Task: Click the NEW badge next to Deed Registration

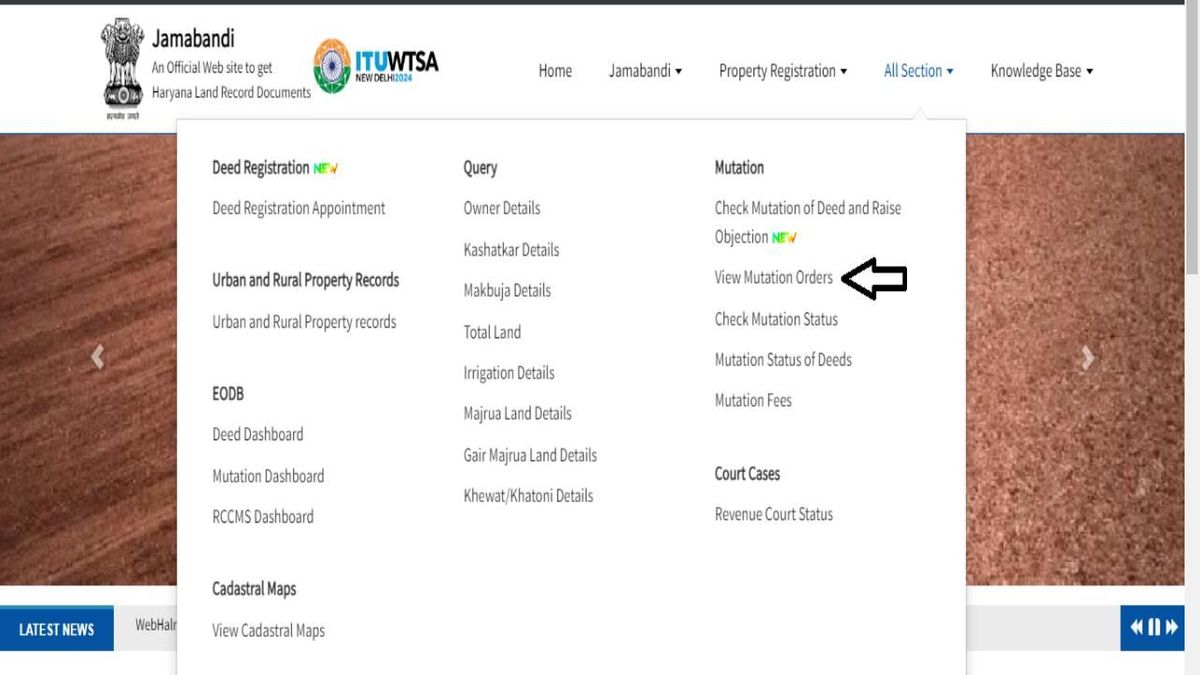Action: pos(324,168)
